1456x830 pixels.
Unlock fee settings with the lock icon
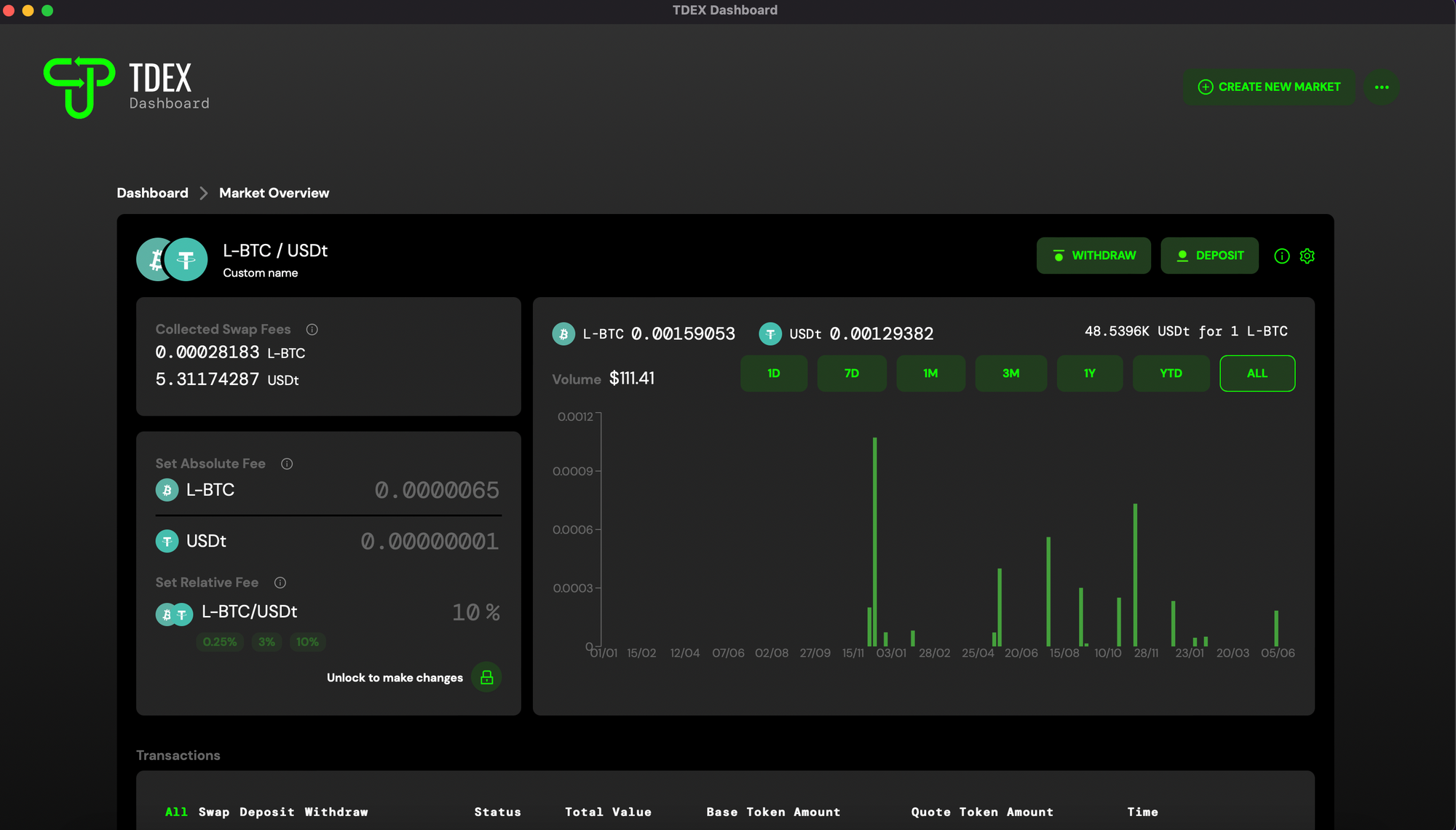[487, 678]
